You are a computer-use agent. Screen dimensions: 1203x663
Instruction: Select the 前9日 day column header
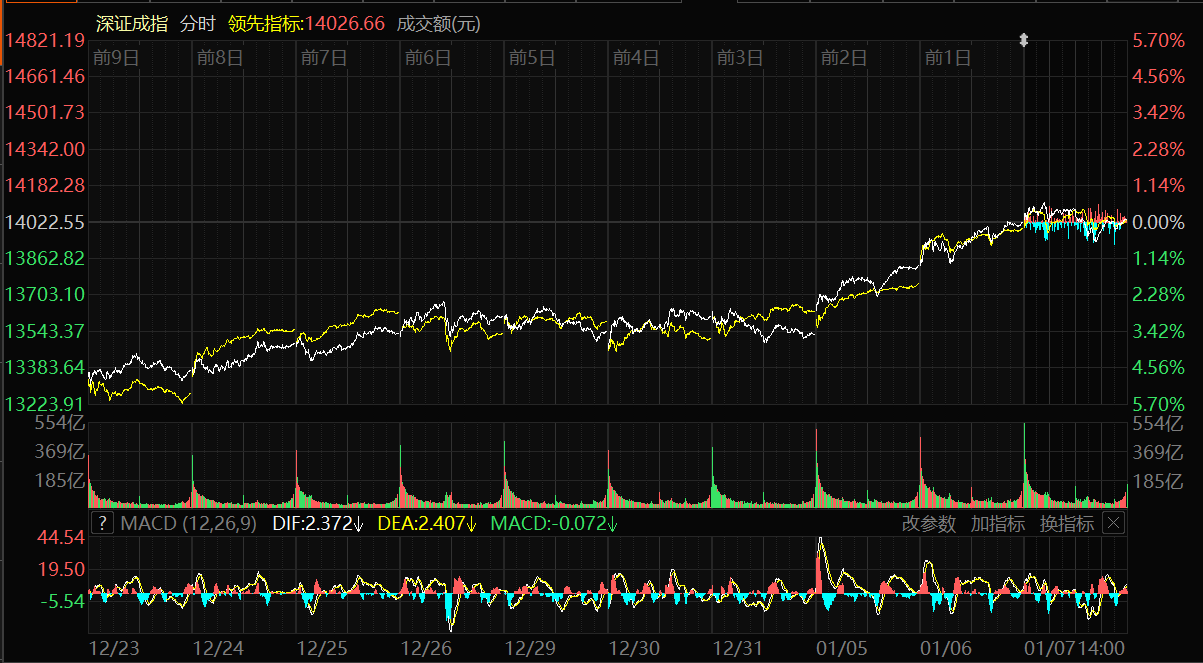click(x=116, y=58)
